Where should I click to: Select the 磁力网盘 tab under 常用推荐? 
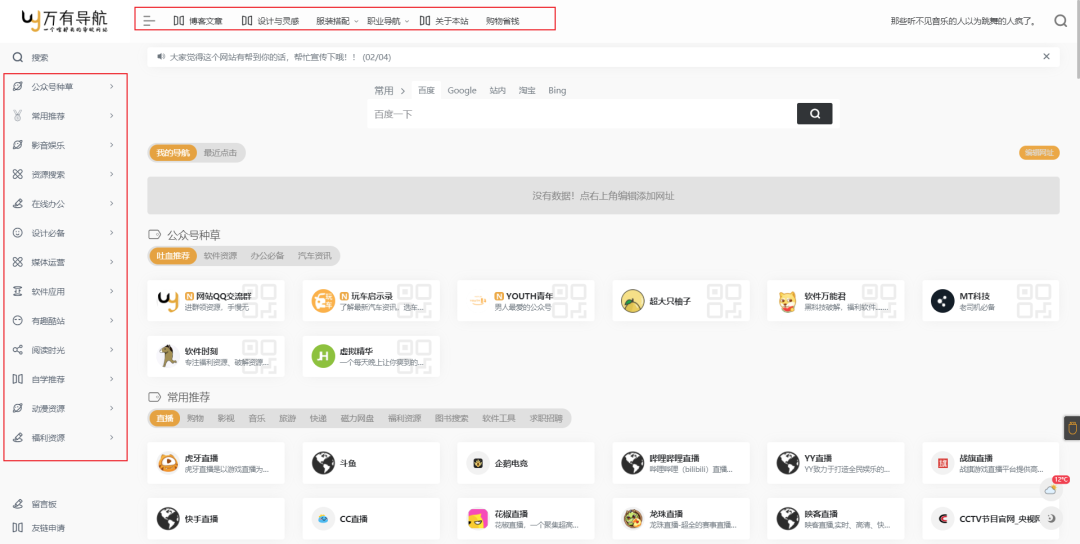tap(357, 418)
